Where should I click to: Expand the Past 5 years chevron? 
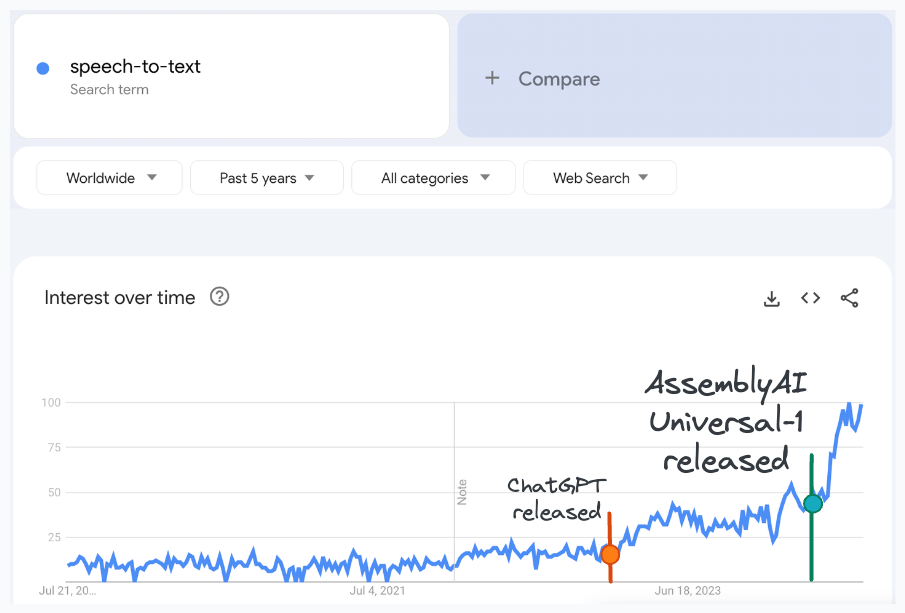click(x=312, y=177)
